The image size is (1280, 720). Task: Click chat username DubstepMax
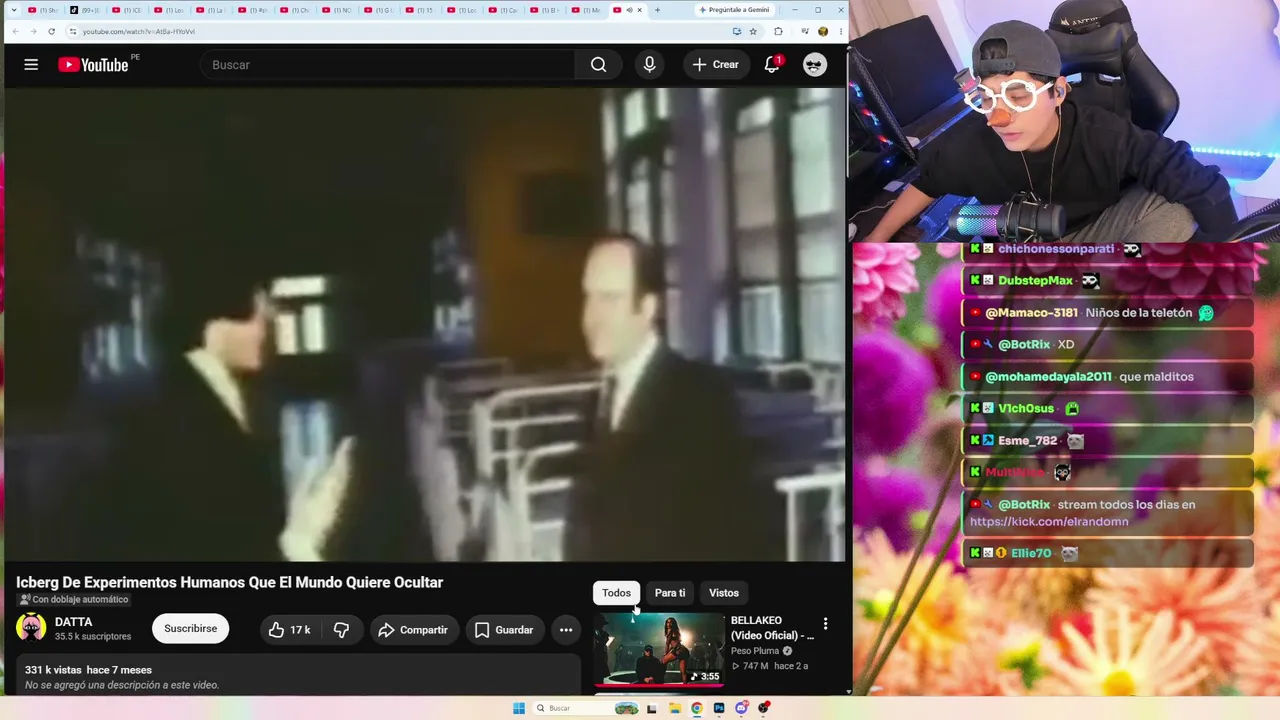coord(1035,280)
